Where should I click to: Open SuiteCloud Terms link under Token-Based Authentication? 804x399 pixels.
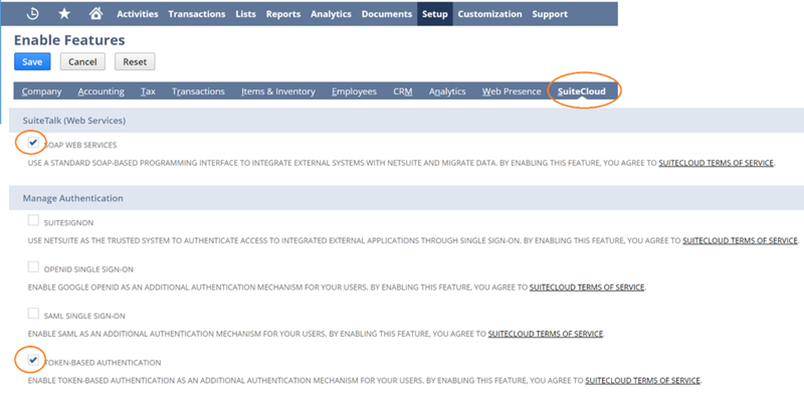(x=642, y=381)
